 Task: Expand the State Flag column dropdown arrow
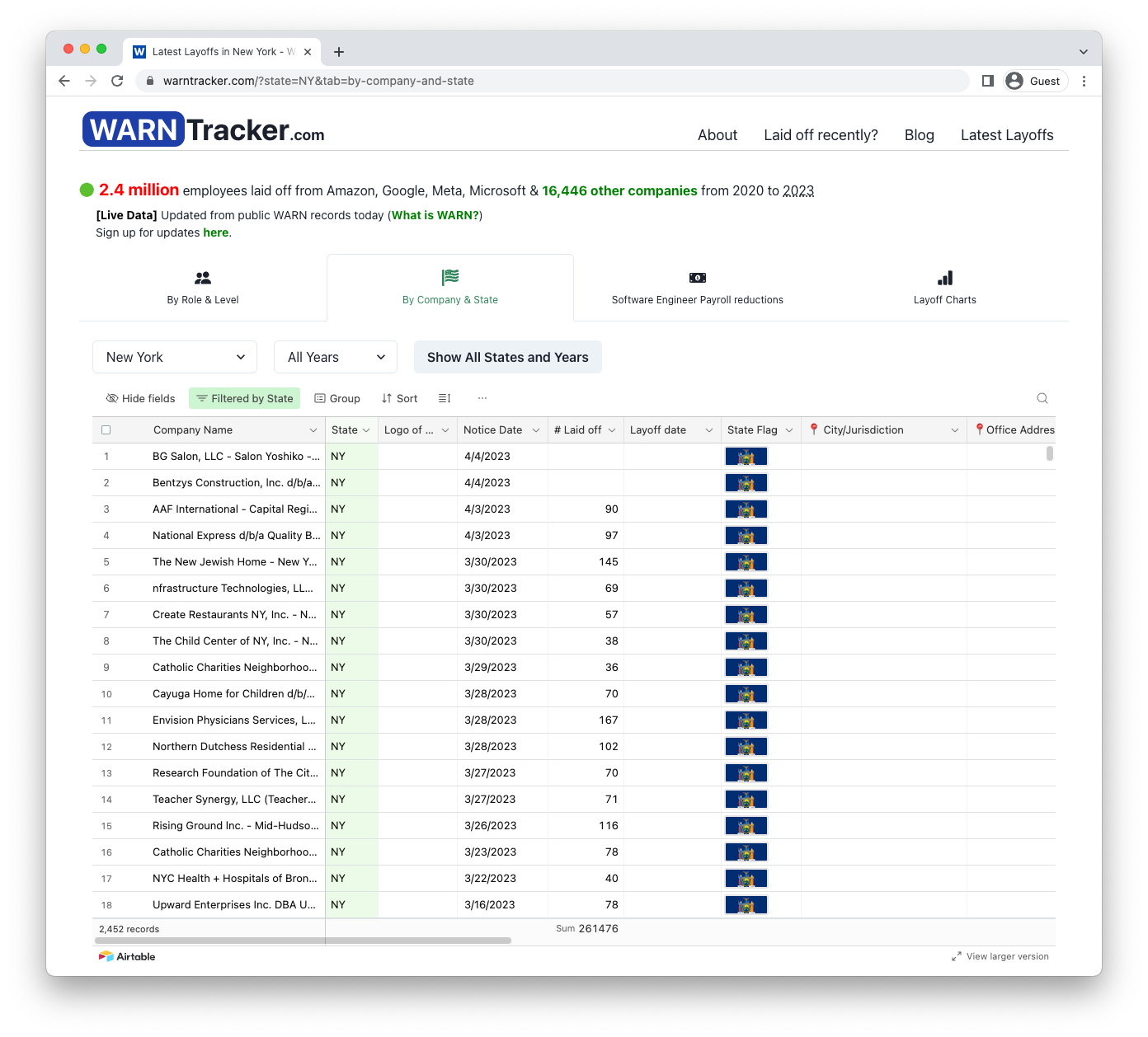coord(789,430)
